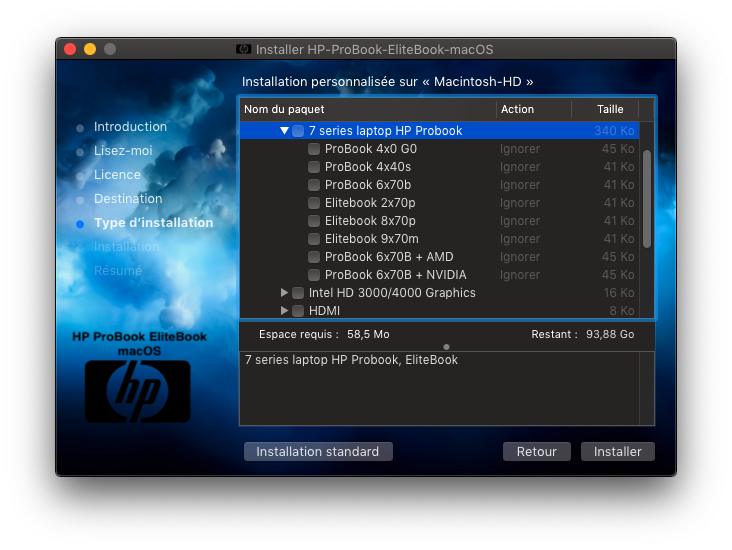Open the Destination step
The width and height of the screenshot is (732, 550).
pyautogui.click(x=128, y=199)
